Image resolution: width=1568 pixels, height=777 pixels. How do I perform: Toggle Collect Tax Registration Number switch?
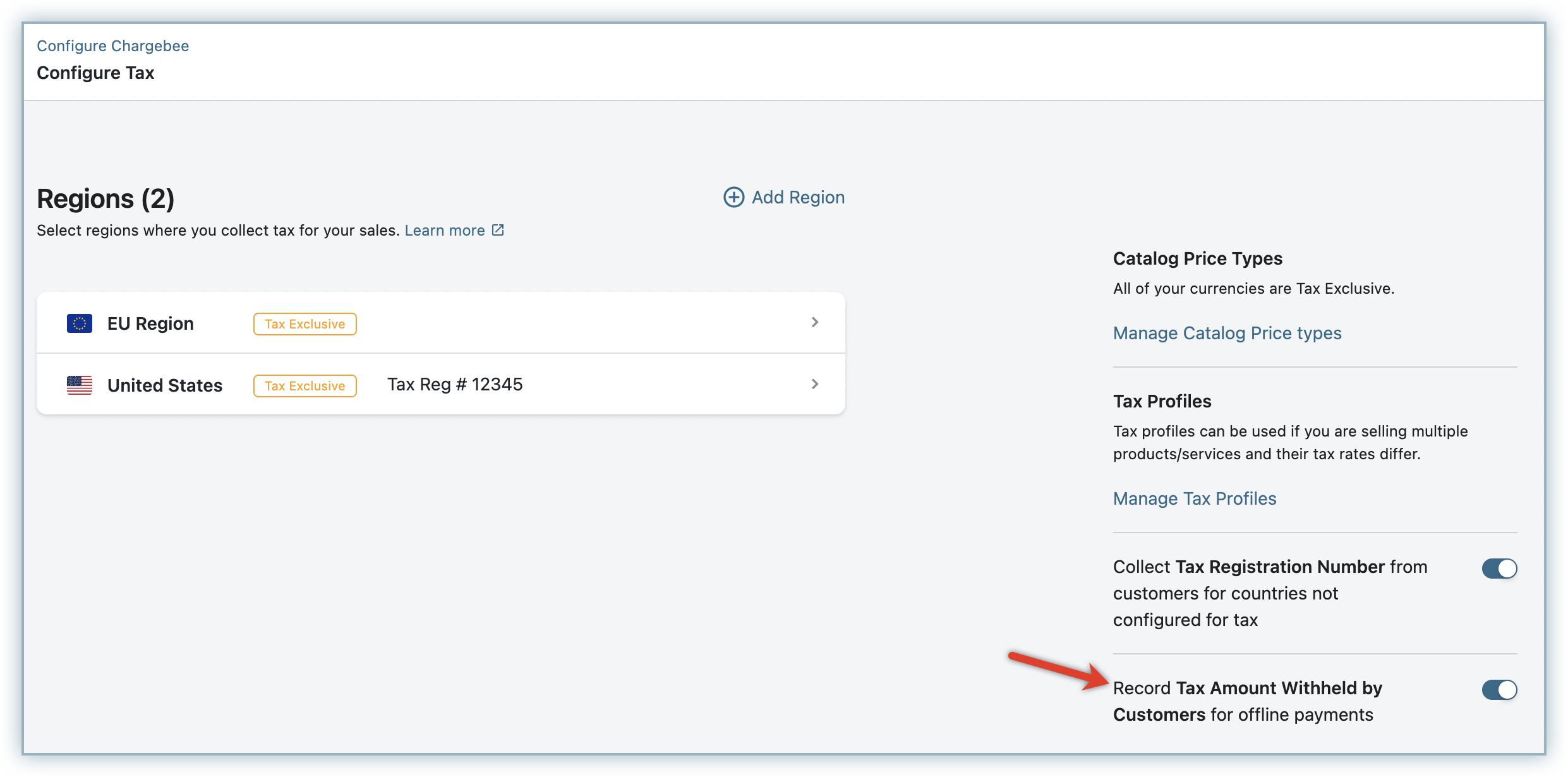(1499, 569)
